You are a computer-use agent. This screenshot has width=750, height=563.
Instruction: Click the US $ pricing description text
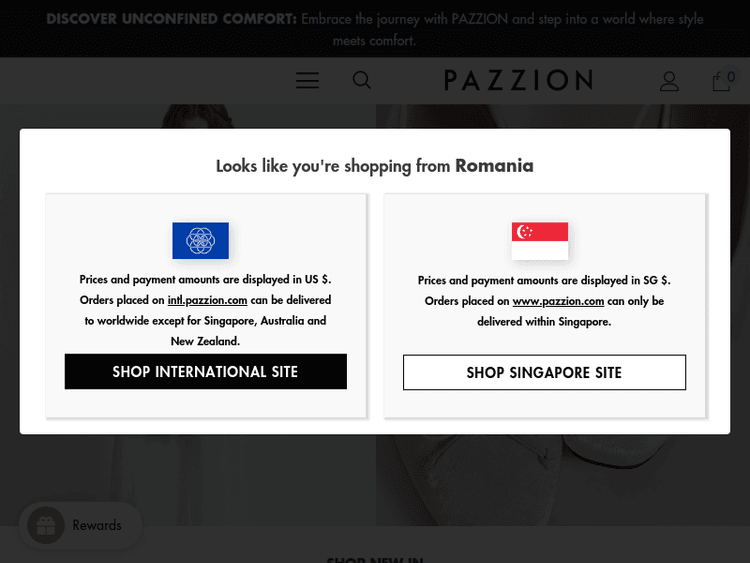205,280
